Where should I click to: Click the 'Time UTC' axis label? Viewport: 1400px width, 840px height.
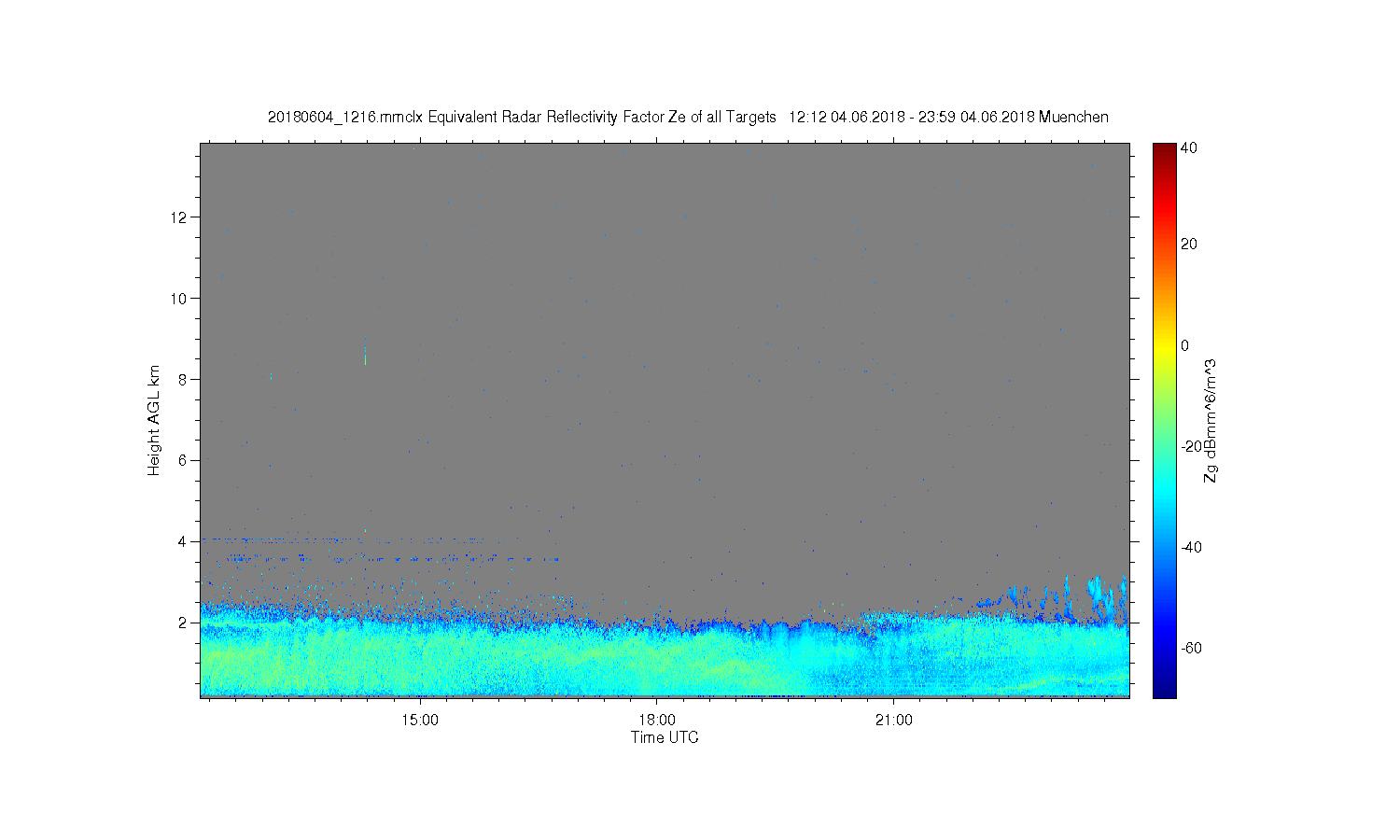tap(665, 737)
